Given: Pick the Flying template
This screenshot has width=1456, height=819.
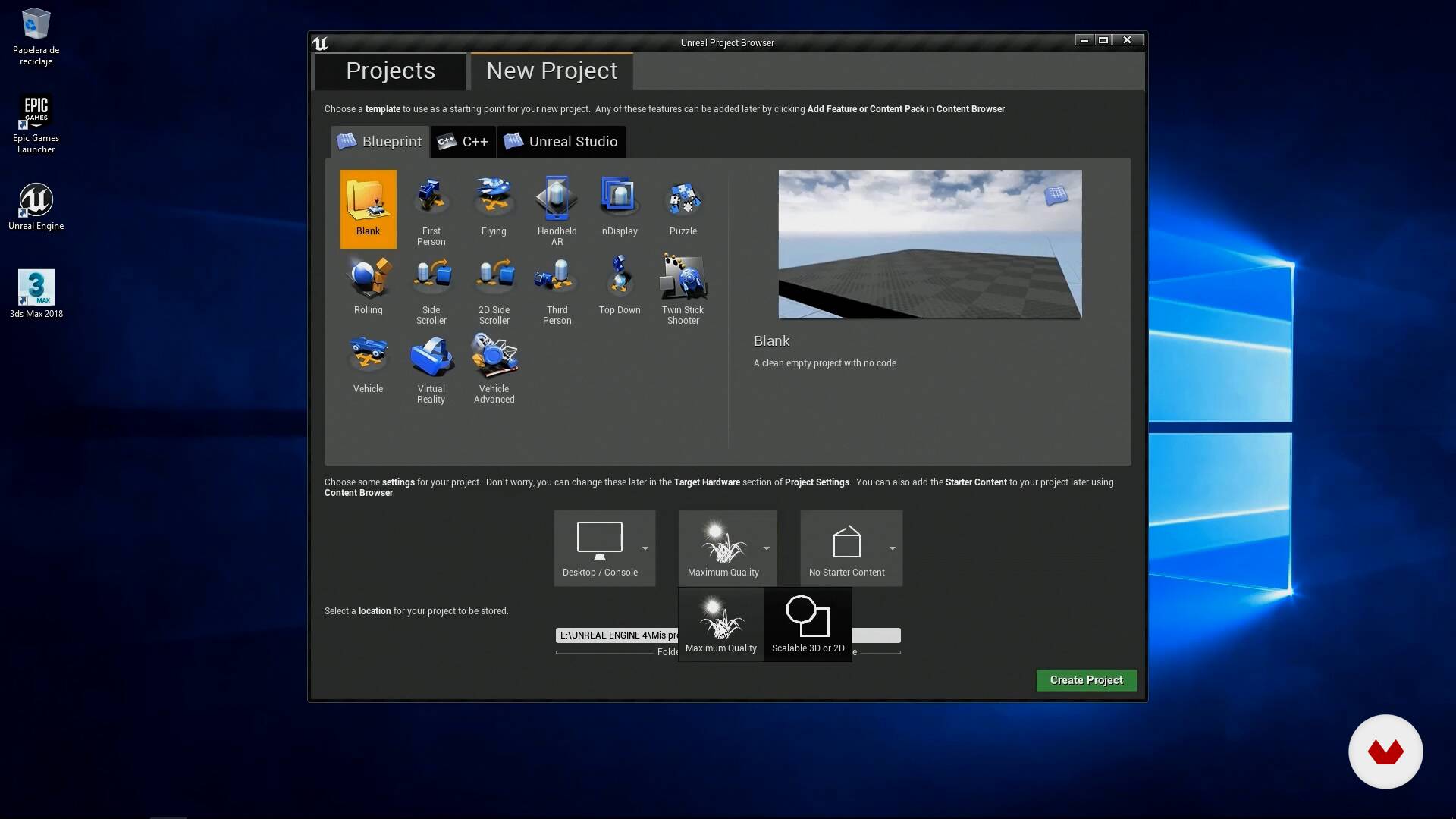Looking at the screenshot, I should click(494, 209).
